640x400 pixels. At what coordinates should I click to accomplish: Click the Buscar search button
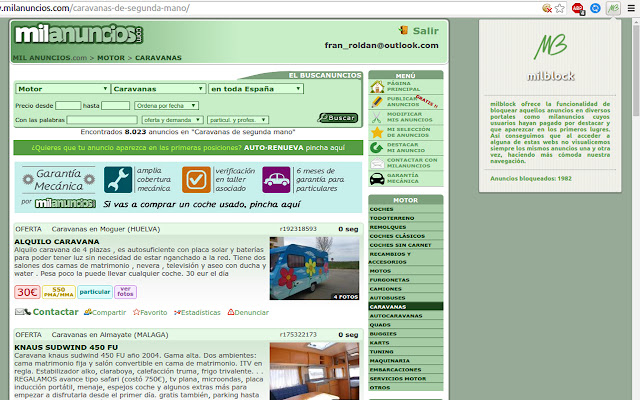[x=338, y=118]
